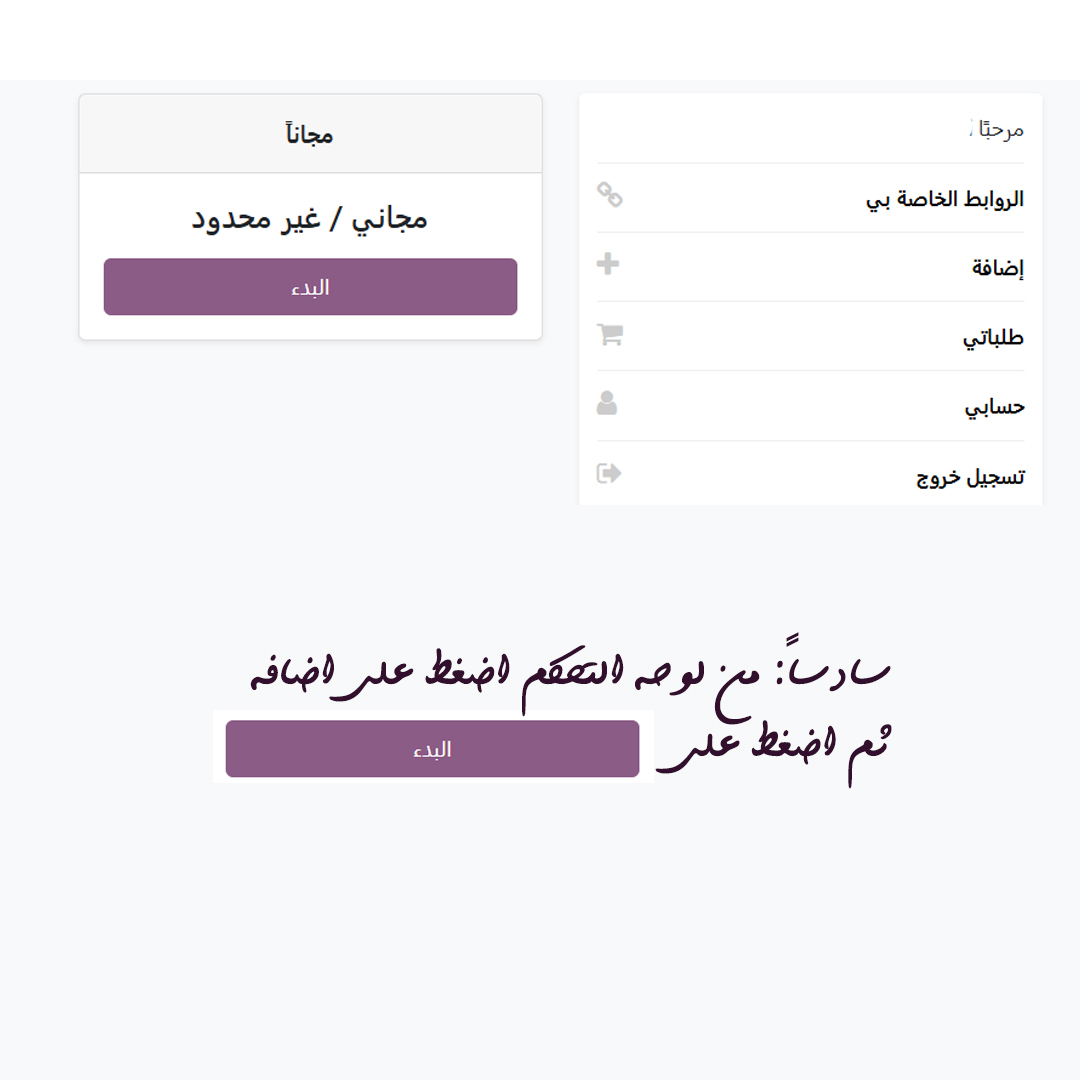
Task: Click the user silhouette icon beside حسابي
Action: pos(607,403)
